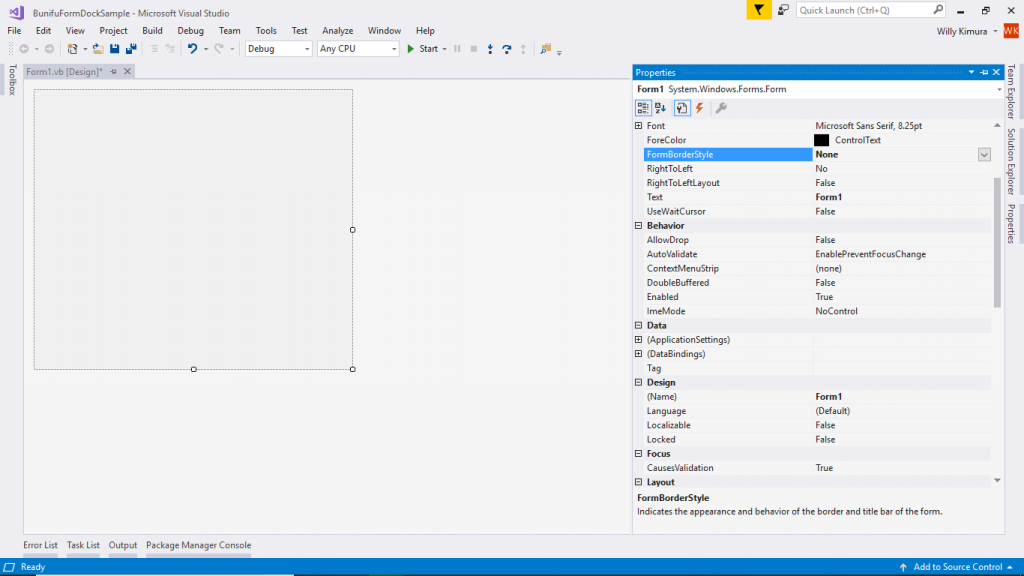Image resolution: width=1024 pixels, height=576 pixels.
Task: Click the Undo icon in the toolbar
Action: [x=192, y=48]
